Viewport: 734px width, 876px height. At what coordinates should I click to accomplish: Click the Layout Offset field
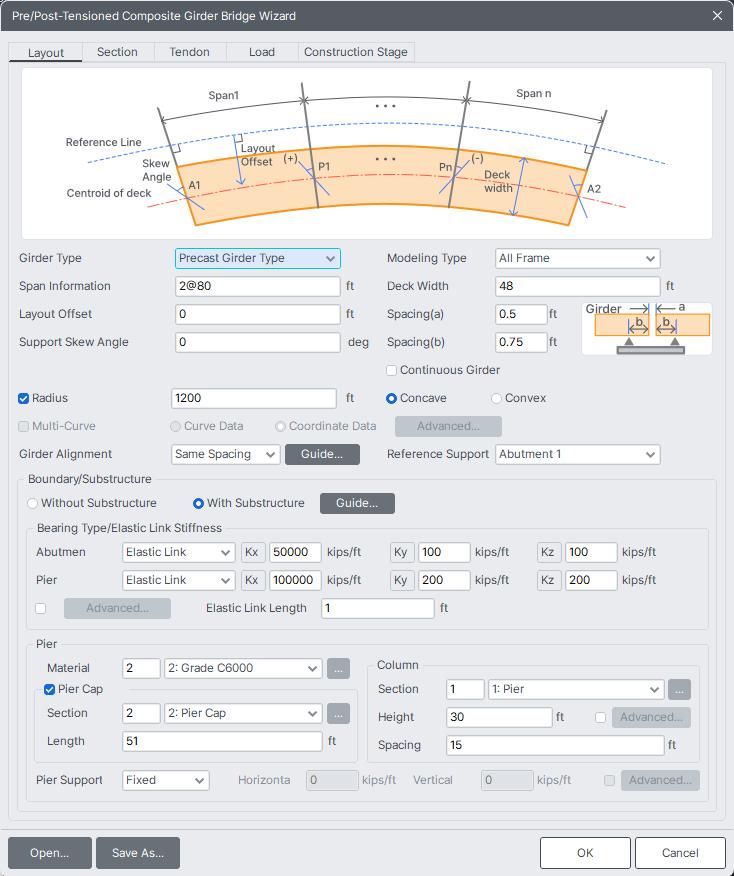coord(258,314)
